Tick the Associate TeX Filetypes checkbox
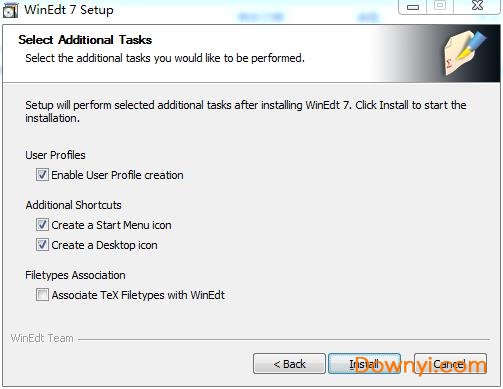The height and width of the screenshot is (389, 503). pos(42,295)
